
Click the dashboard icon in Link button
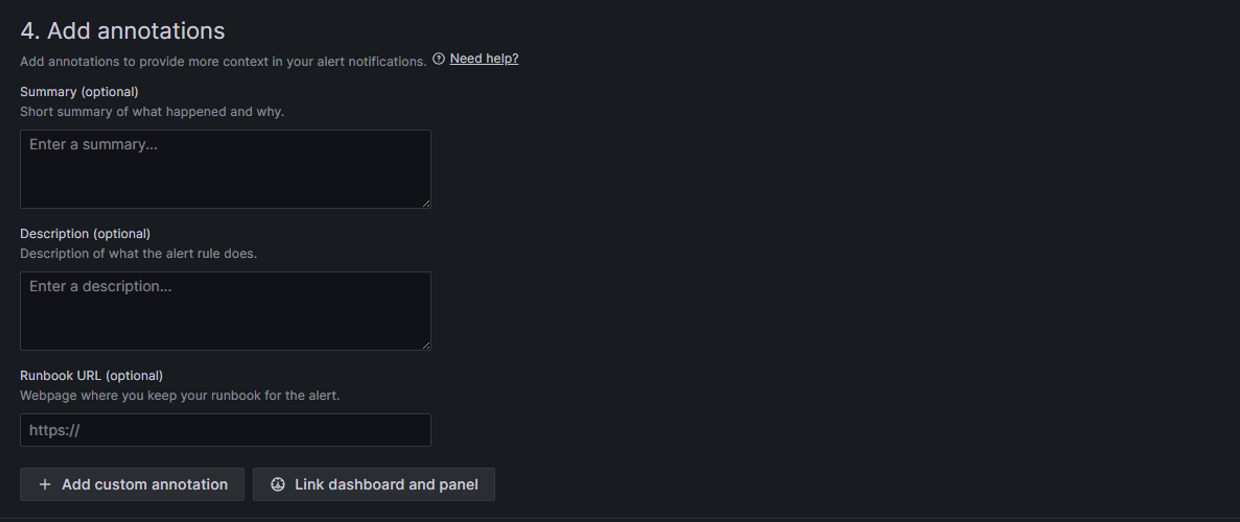pos(278,485)
